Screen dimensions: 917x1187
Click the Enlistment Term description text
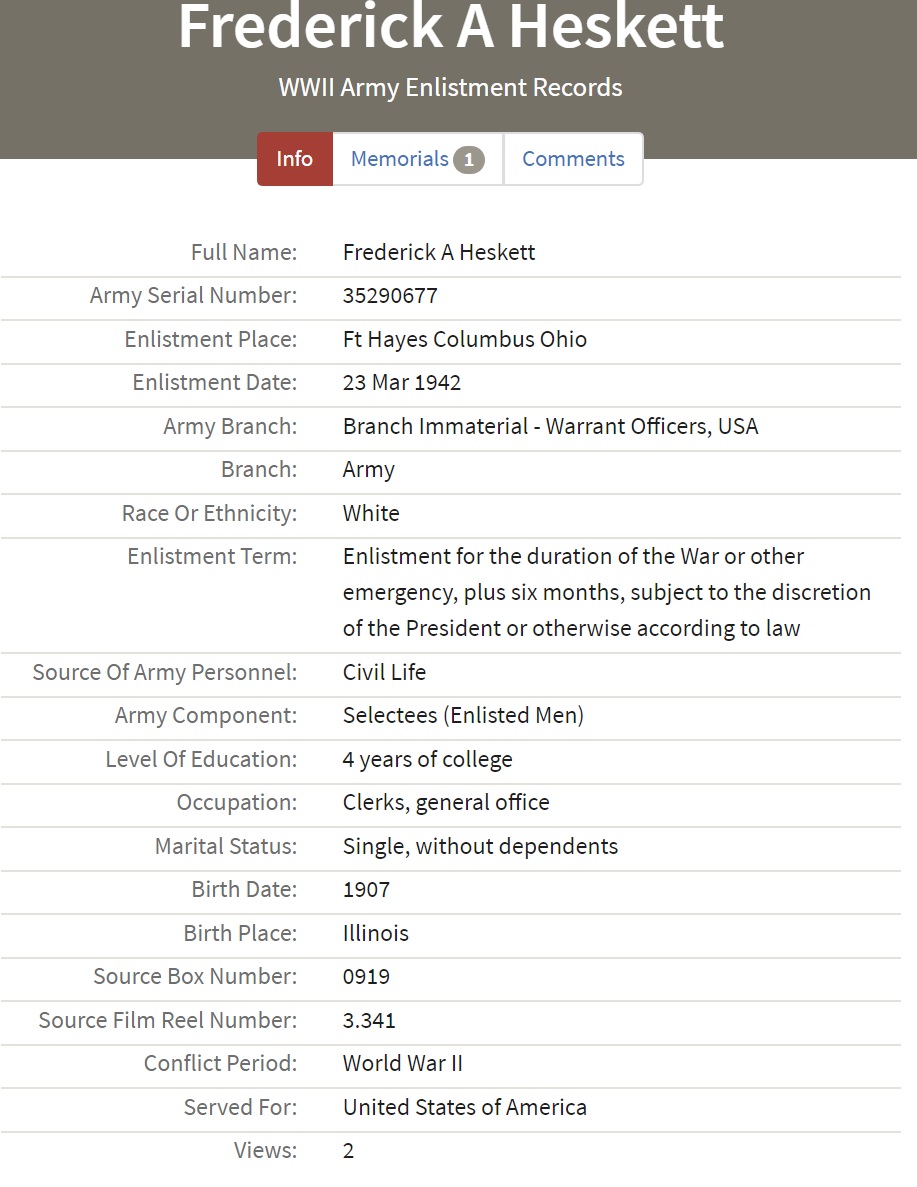(x=606, y=592)
